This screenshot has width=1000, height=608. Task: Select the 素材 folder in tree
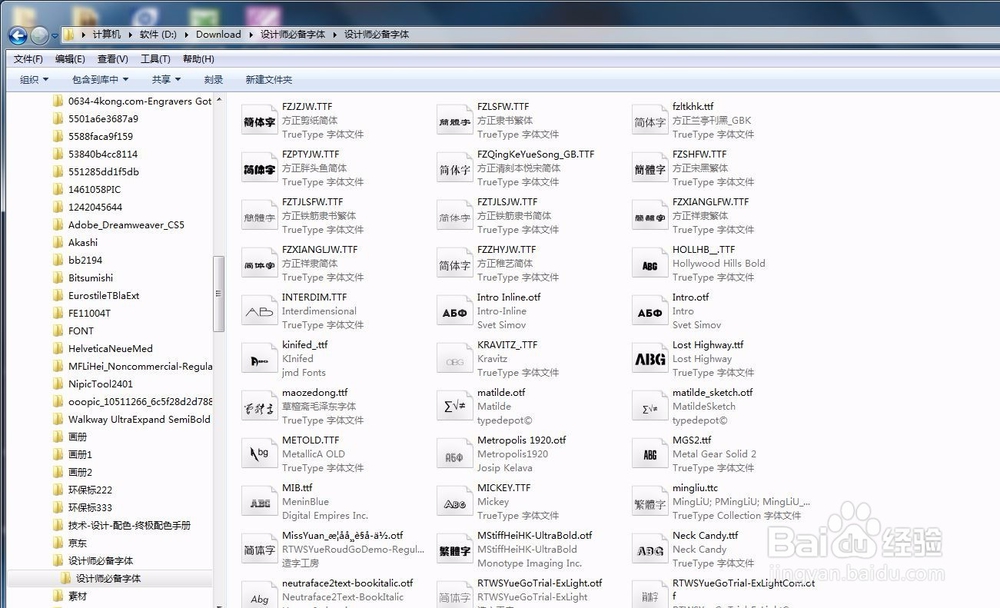[78, 596]
